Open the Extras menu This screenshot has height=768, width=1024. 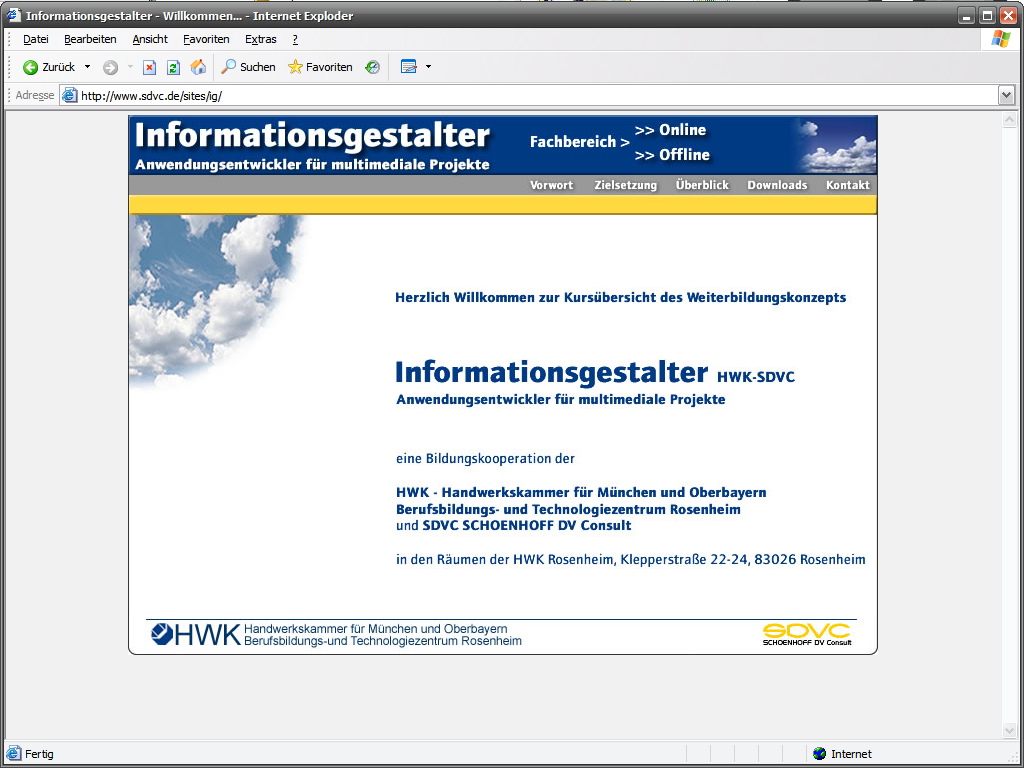click(261, 39)
